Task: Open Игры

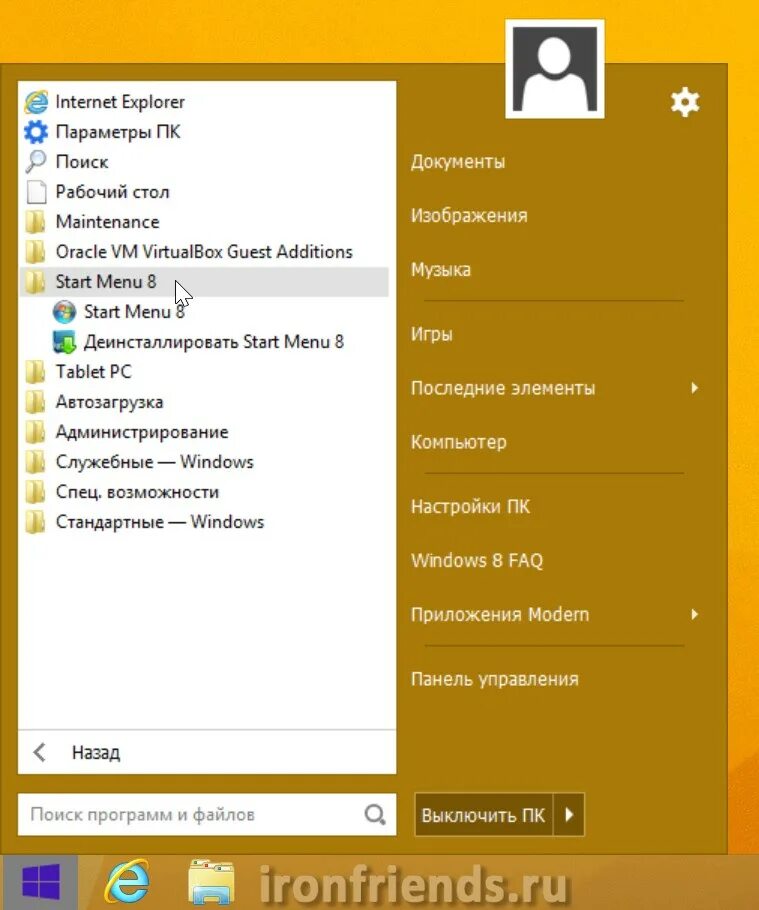Action: (432, 334)
